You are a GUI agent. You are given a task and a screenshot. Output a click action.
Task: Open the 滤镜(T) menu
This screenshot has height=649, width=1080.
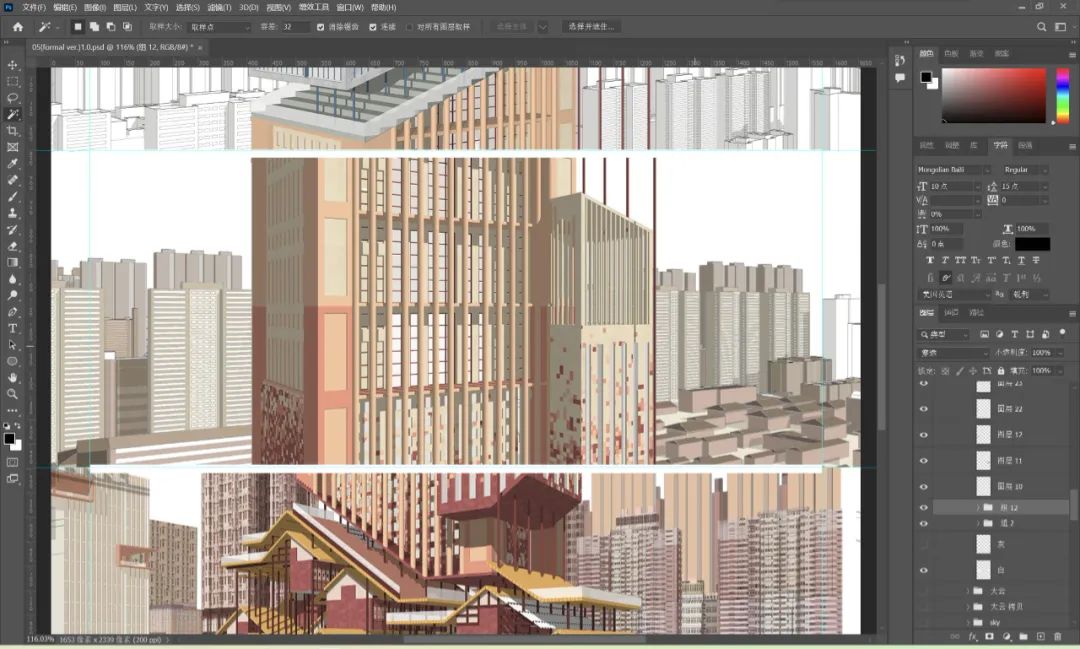click(219, 8)
